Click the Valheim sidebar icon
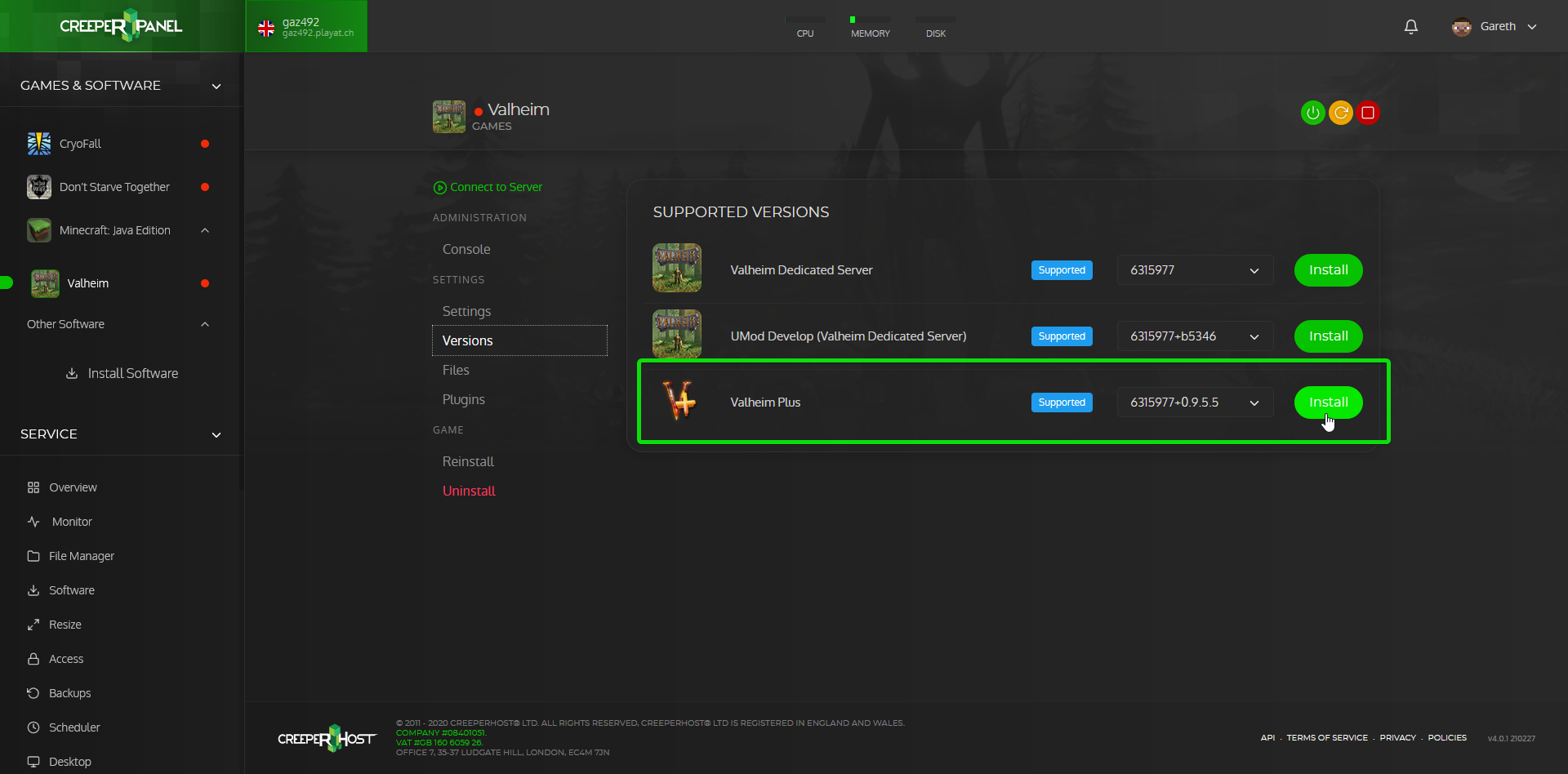The image size is (1568, 774). 45,283
